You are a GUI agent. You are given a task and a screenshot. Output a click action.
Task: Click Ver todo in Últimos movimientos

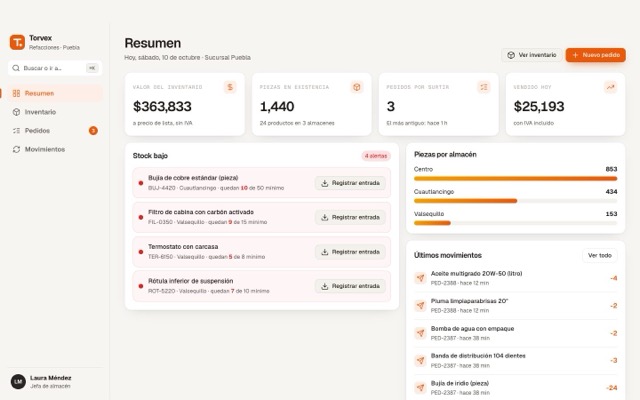(600, 256)
